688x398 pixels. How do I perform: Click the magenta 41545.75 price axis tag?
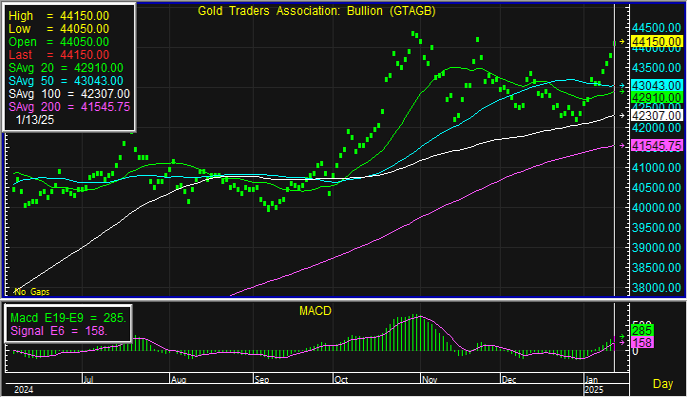tap(656, 146)
